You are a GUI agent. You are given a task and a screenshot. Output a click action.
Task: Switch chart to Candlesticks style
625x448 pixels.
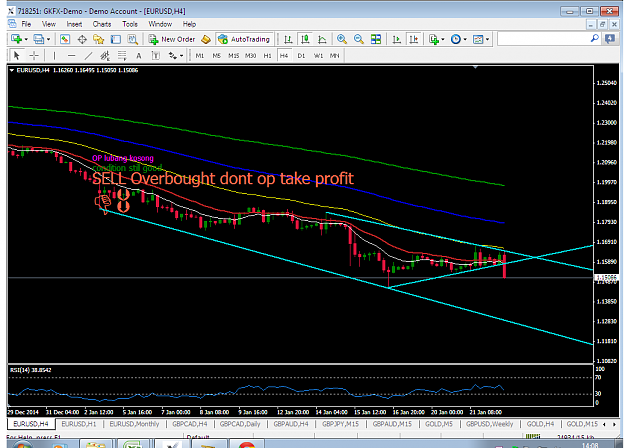click(305, 39)
